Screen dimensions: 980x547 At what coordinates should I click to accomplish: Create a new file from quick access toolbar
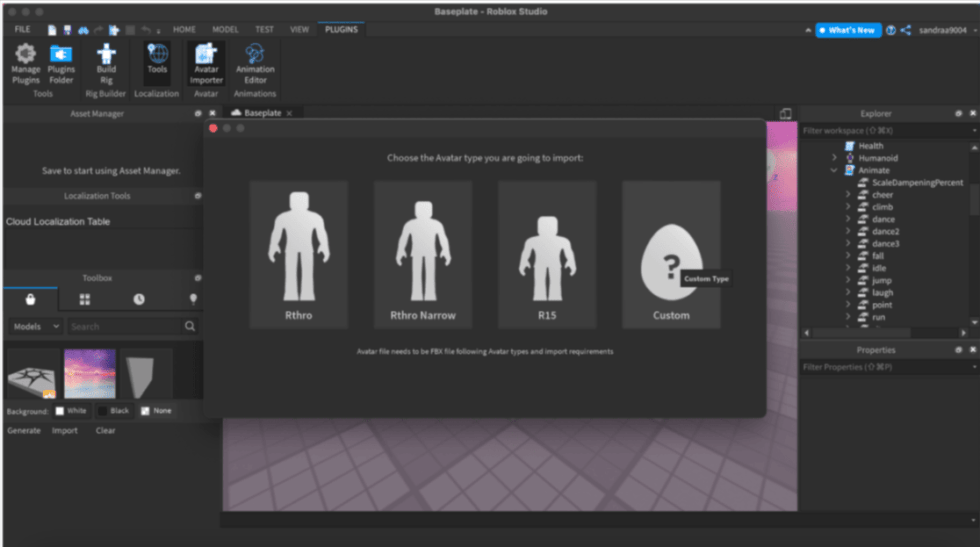pos(52,30)
